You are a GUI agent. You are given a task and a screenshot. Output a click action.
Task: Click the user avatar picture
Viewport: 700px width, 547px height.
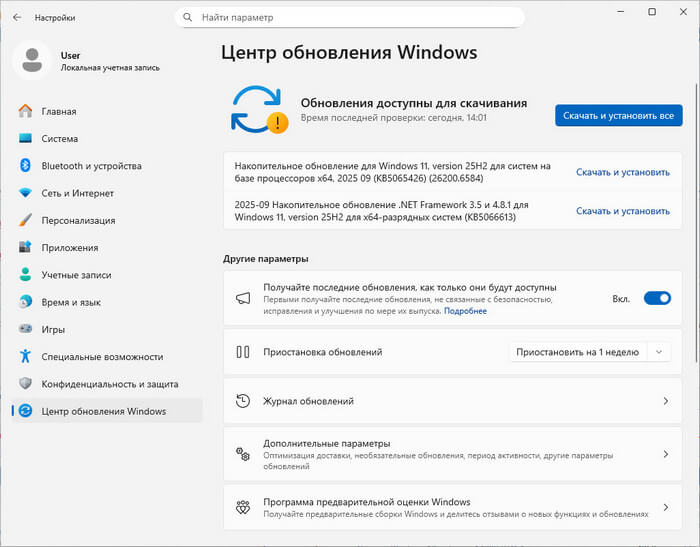tap(31, 61)
